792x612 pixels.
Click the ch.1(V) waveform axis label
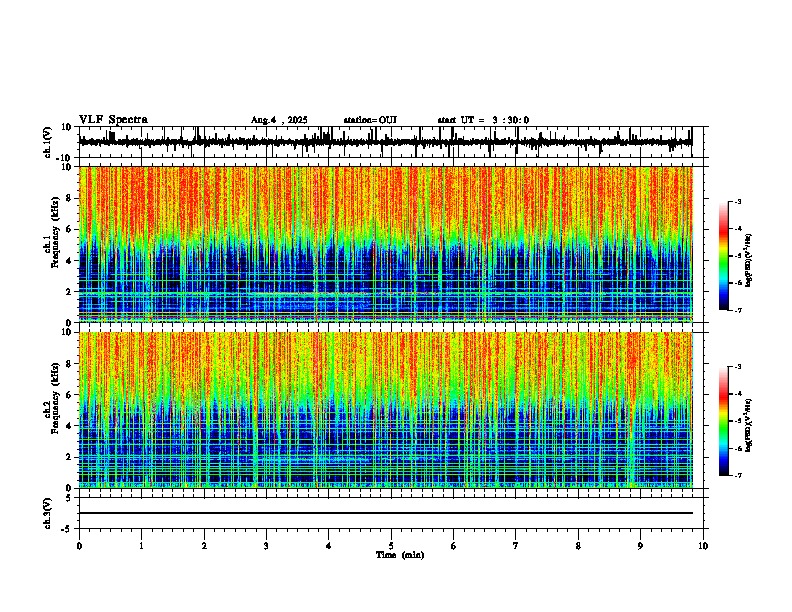[x=48, y=142]
